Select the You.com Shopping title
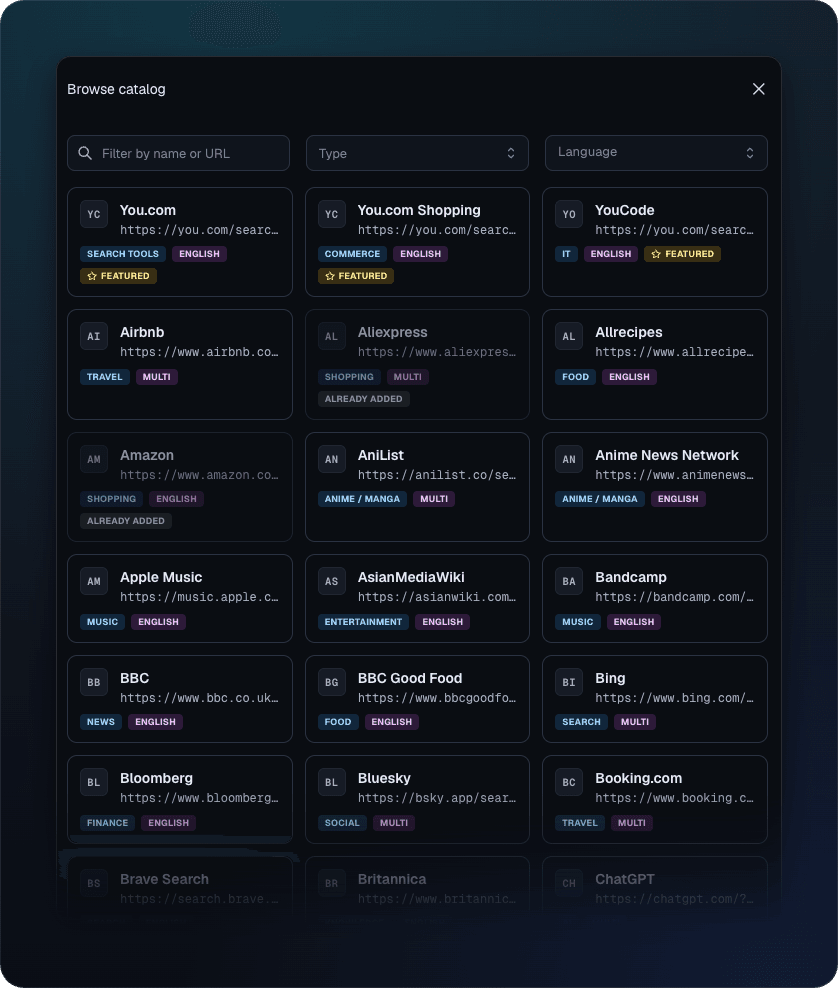The height and width of the screenshot is (988, 838). coord(419,210)
